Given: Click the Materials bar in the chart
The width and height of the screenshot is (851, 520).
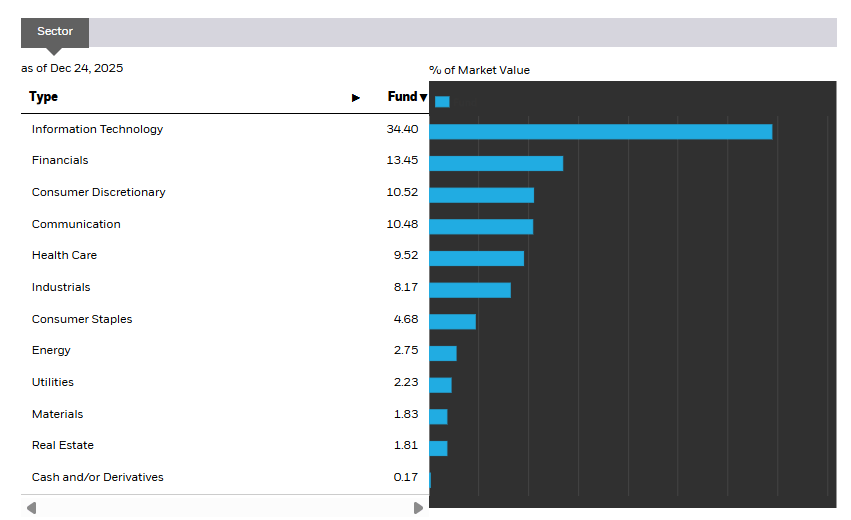Looking at the screenshot, I should tap(438, 416).
